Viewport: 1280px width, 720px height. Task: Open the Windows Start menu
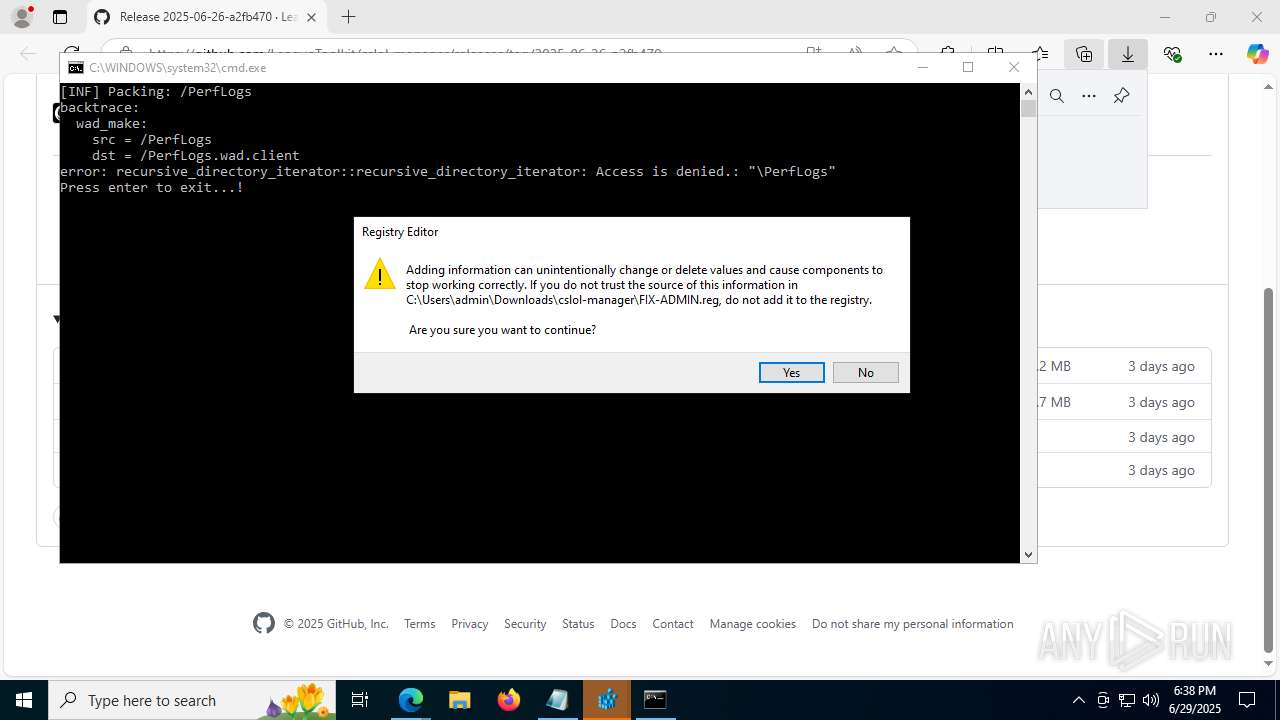tap(24, 700)
